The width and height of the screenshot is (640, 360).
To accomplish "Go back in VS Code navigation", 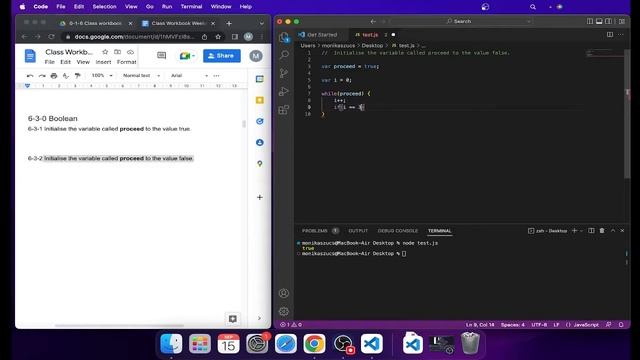I will click(x=373, y=21).
